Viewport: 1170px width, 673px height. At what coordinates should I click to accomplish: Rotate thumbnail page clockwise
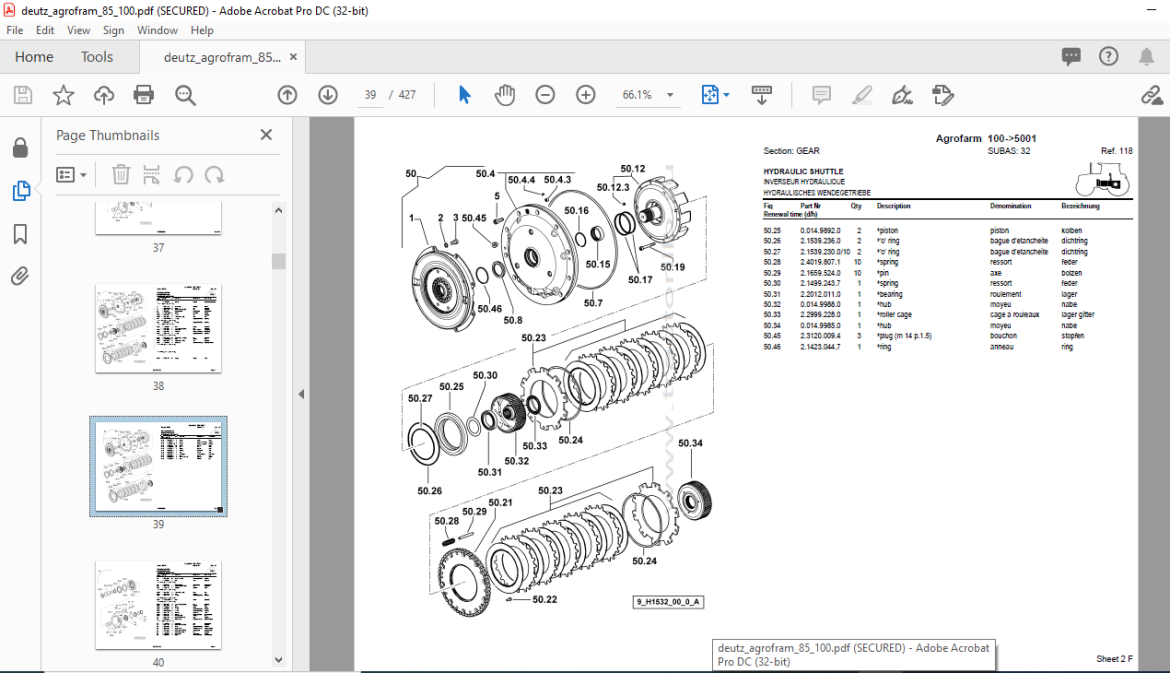215,175
